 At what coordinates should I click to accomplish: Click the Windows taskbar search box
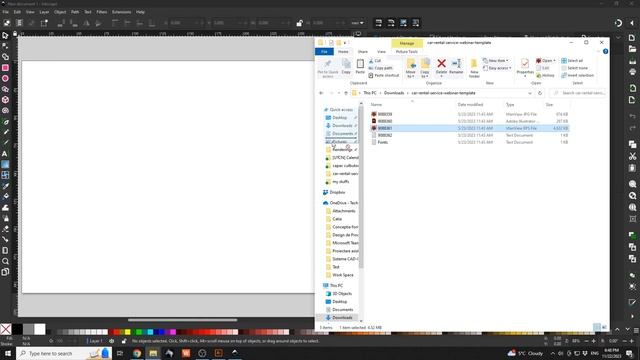64,353
